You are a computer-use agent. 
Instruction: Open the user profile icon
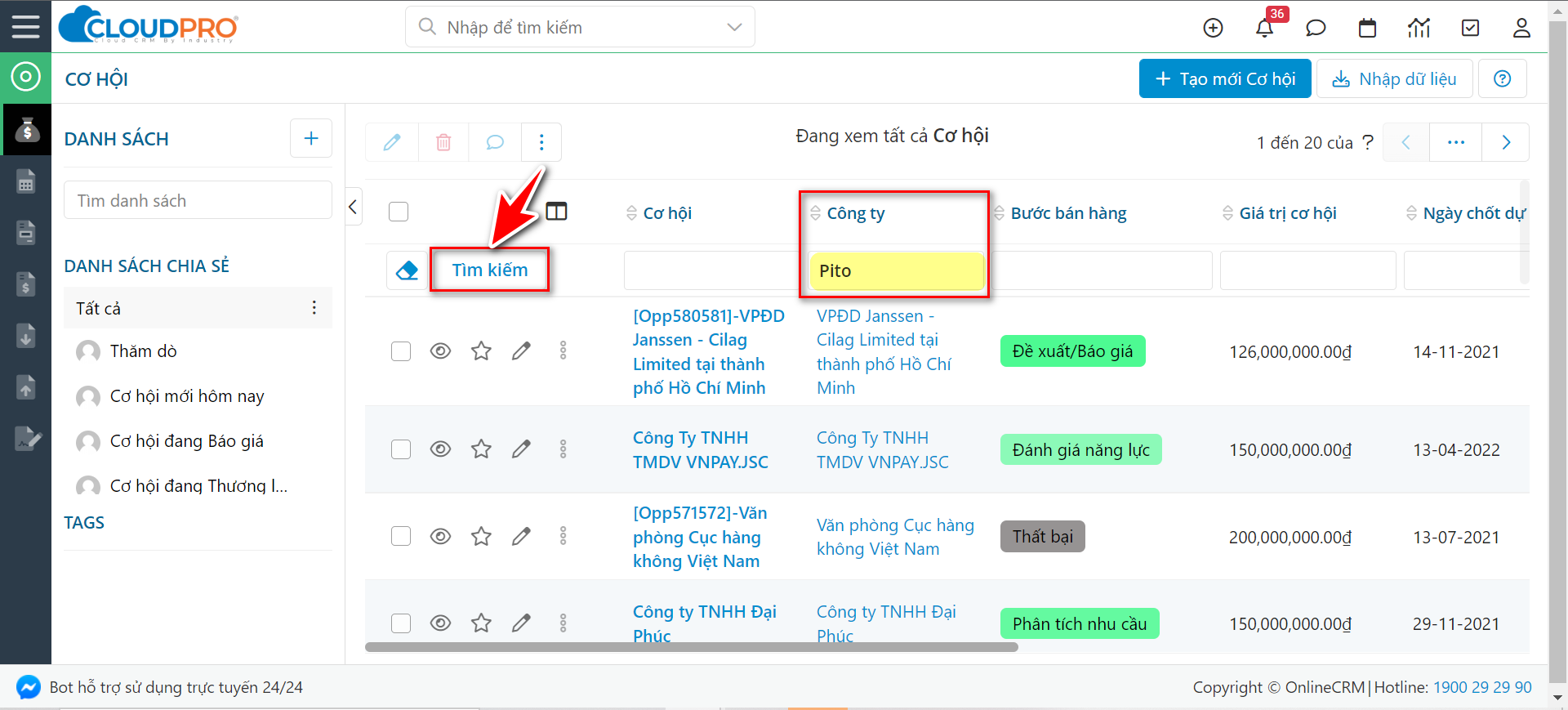pos(1521,28)
